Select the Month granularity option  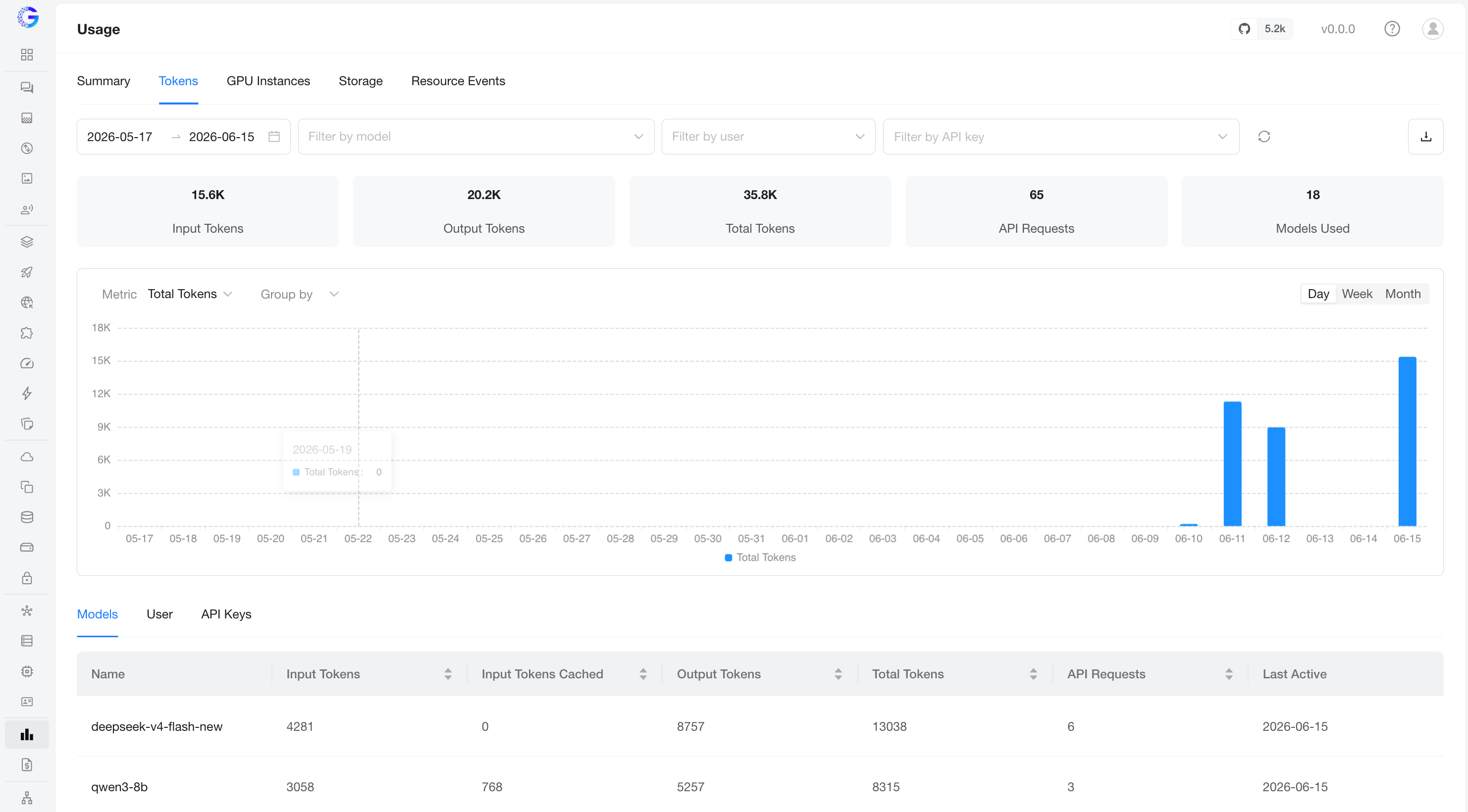click(1403, 294)
